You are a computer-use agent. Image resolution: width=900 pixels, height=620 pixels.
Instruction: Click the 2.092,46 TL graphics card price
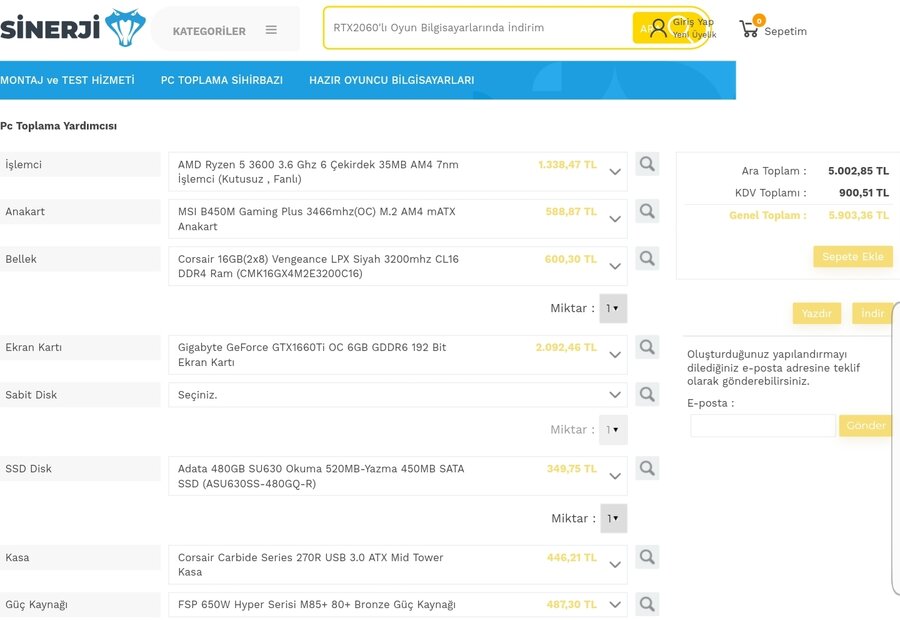pos(566,347)
